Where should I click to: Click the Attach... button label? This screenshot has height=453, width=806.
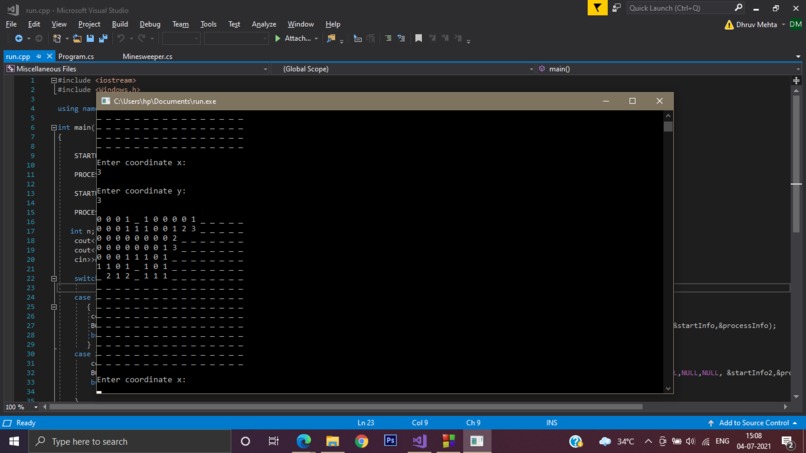pos(298,39)
